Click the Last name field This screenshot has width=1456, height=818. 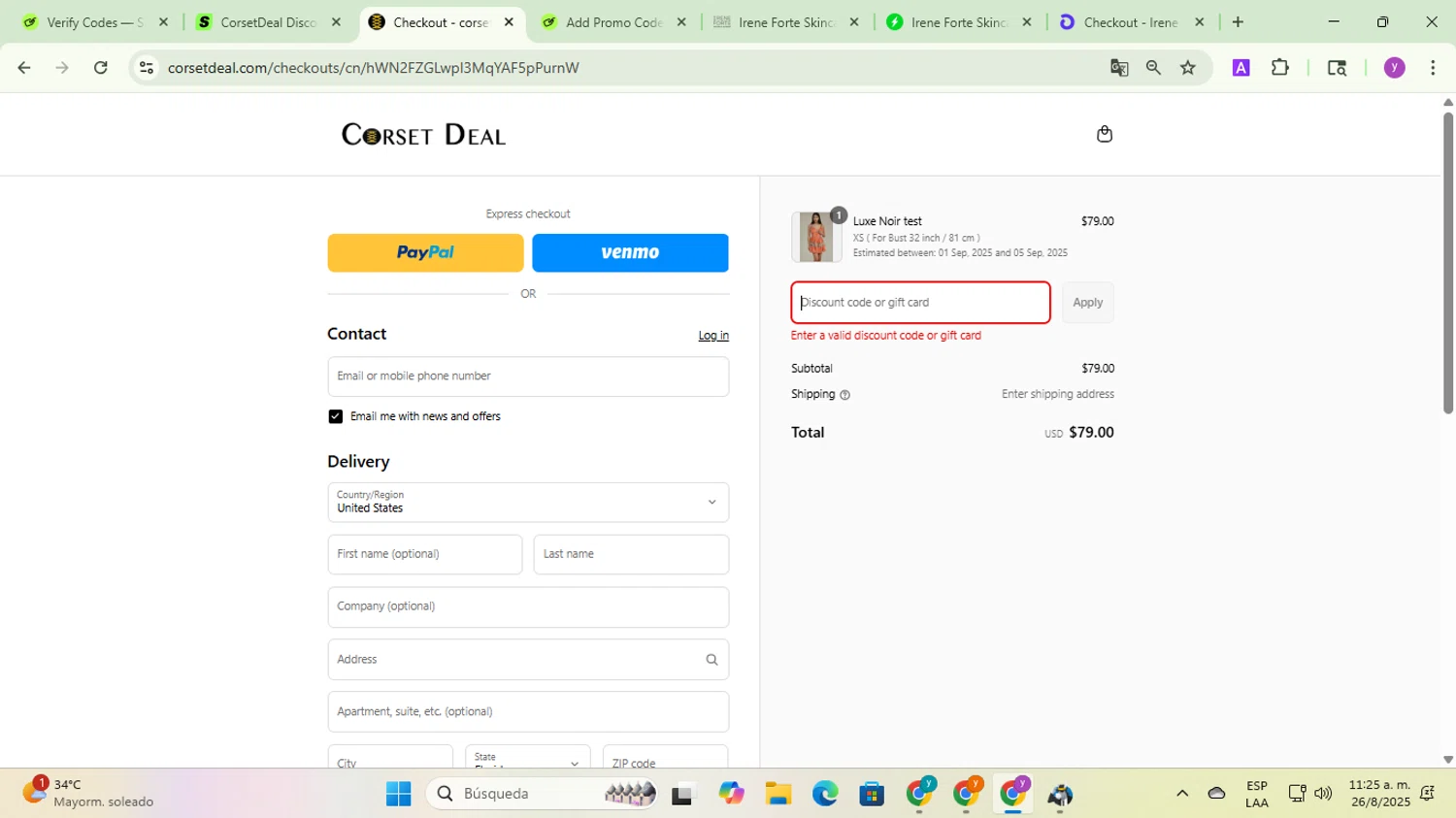(631, 555)
